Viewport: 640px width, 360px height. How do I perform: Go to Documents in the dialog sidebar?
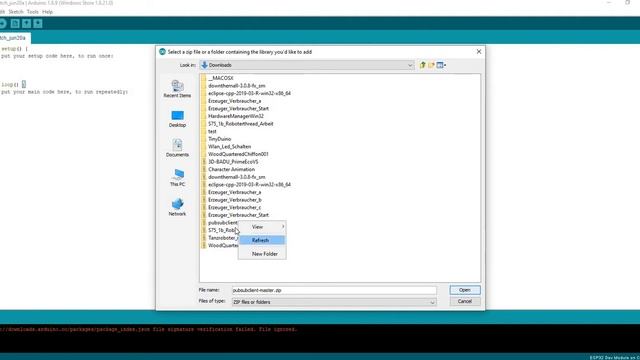[177, 148]
